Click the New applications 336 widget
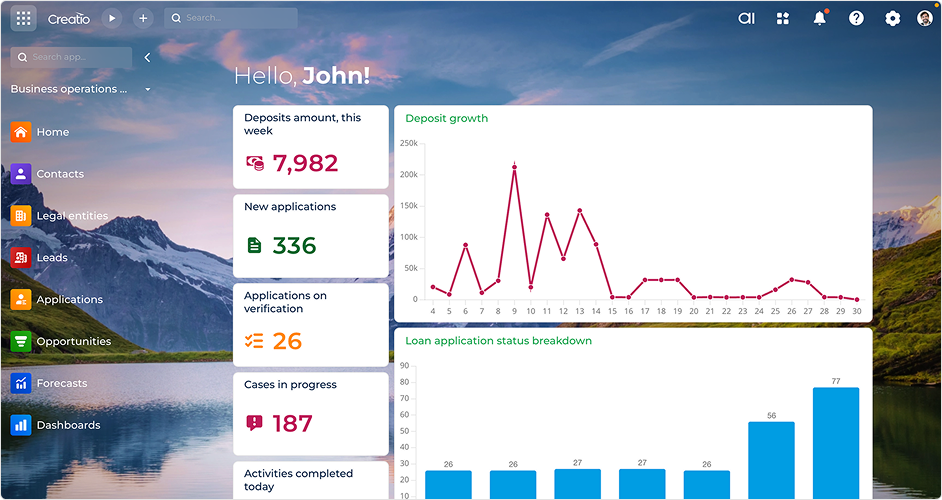The height and width of the screenshot is (500, 942). coord(310,236)
